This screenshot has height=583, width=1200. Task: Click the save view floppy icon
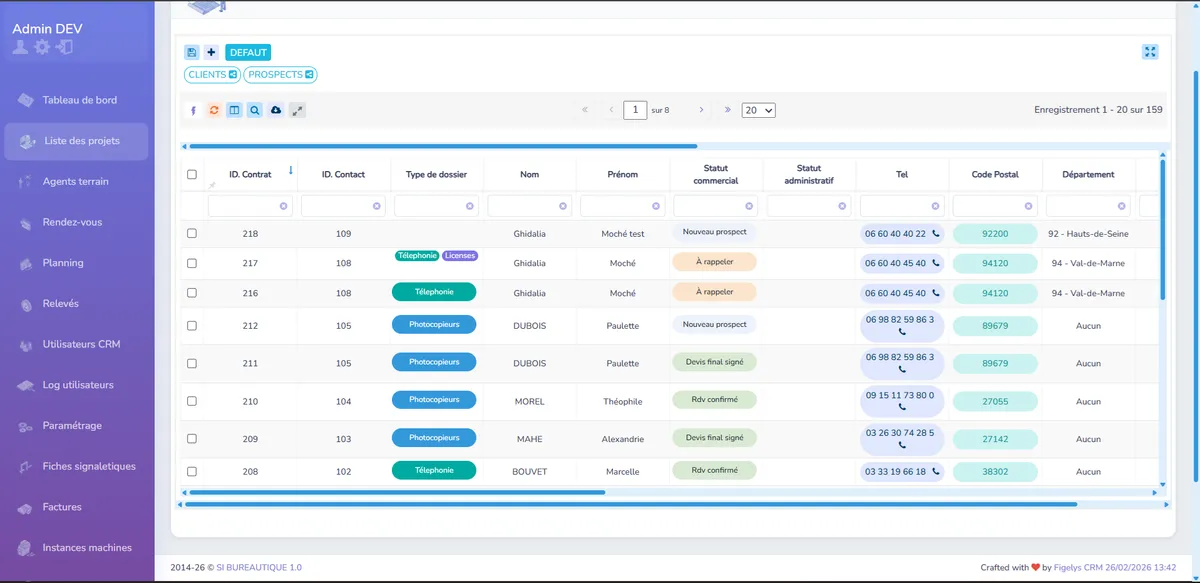[x=192, y=52]
